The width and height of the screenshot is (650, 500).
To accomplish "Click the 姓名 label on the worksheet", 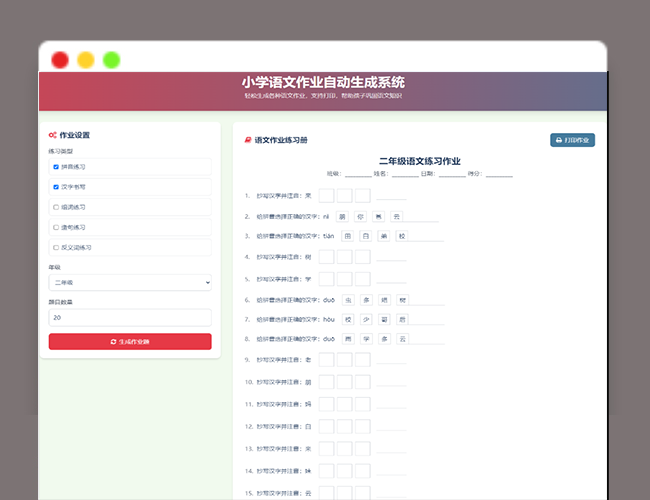I will click(x=381, y=174).
